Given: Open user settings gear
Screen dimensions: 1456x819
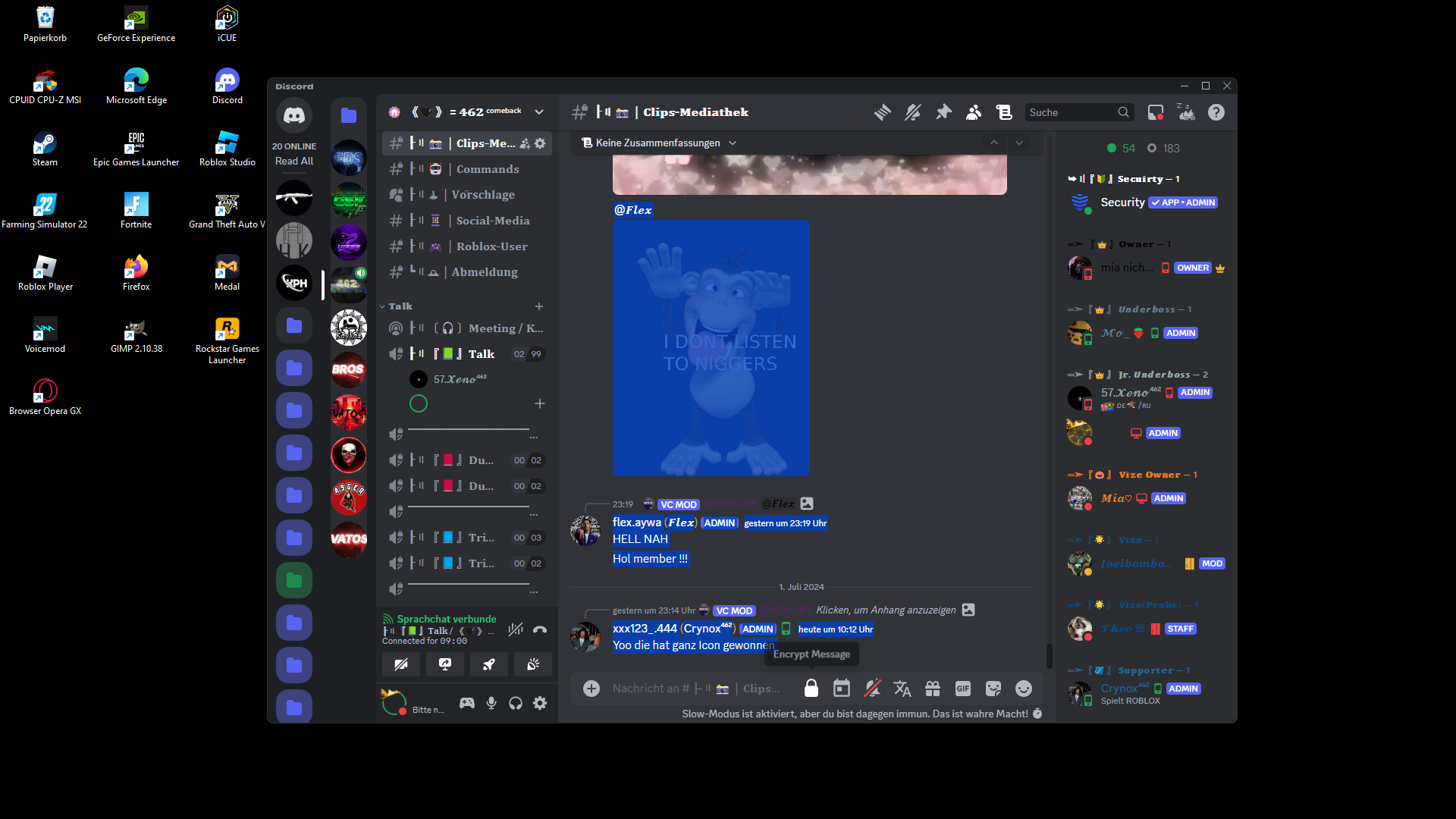Looking at the screenshot, I should coord(540,703).
